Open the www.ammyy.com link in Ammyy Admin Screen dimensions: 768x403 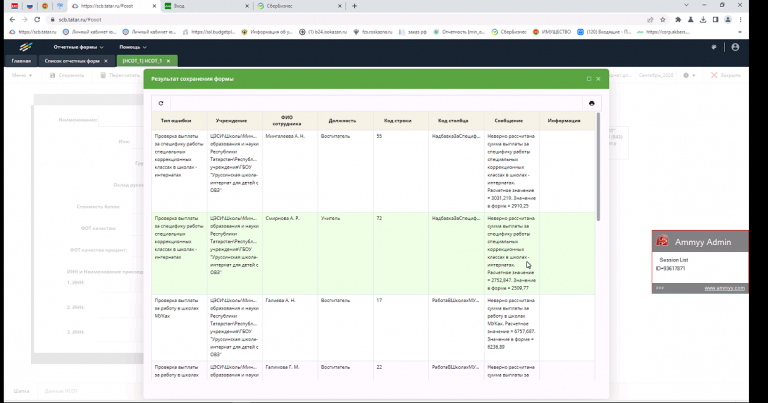[724, 288]
